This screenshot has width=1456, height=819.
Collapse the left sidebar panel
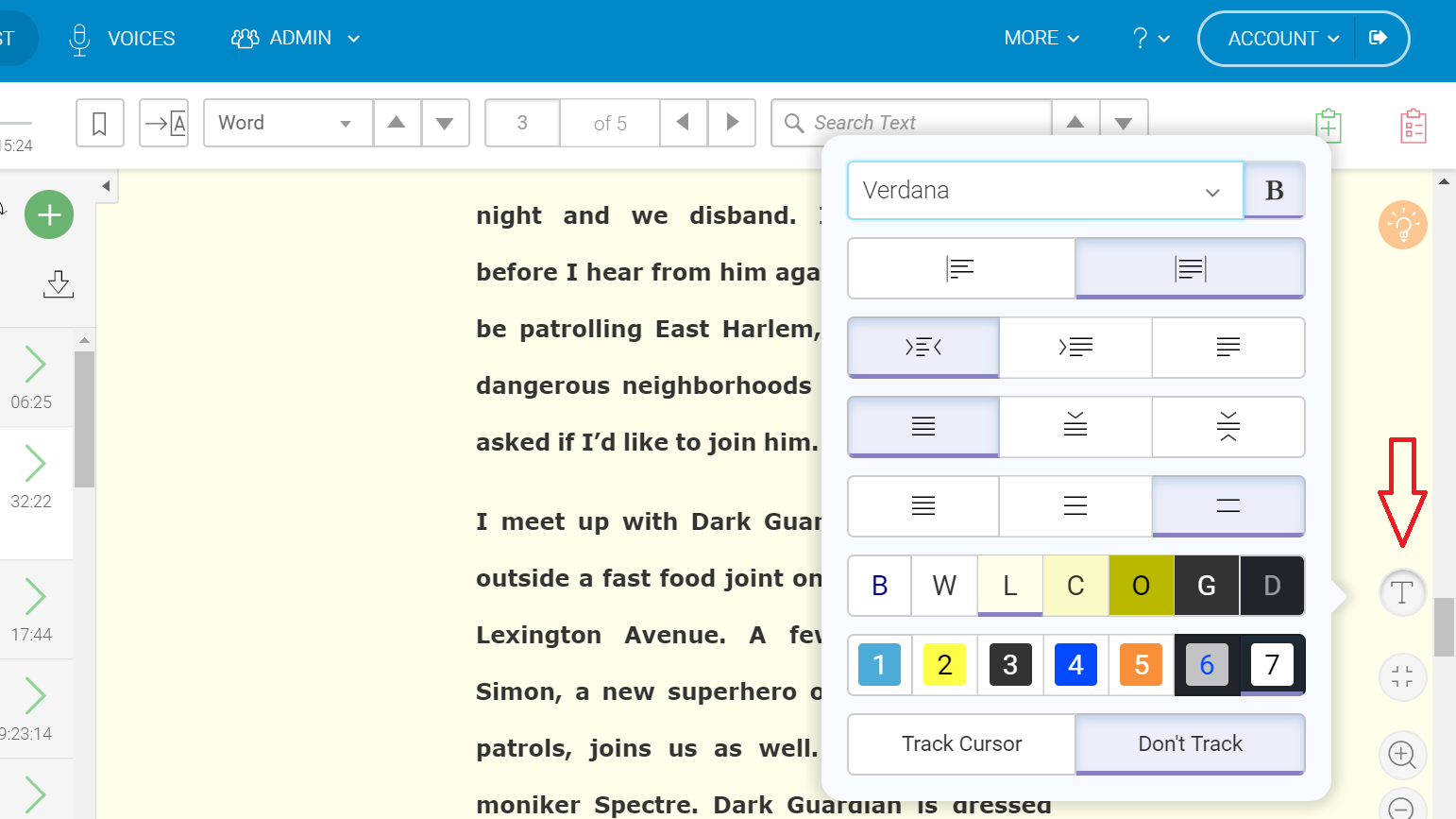point(106,186)
